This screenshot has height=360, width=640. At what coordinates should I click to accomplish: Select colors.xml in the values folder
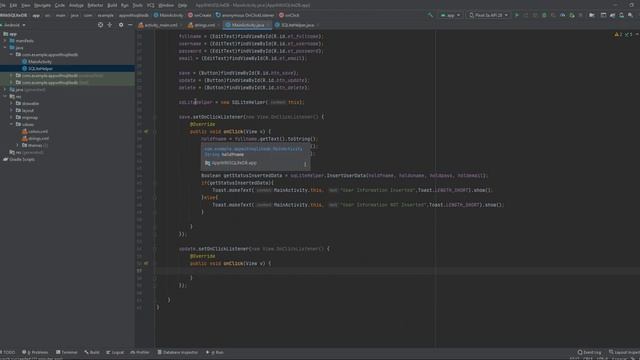point(38,131)
